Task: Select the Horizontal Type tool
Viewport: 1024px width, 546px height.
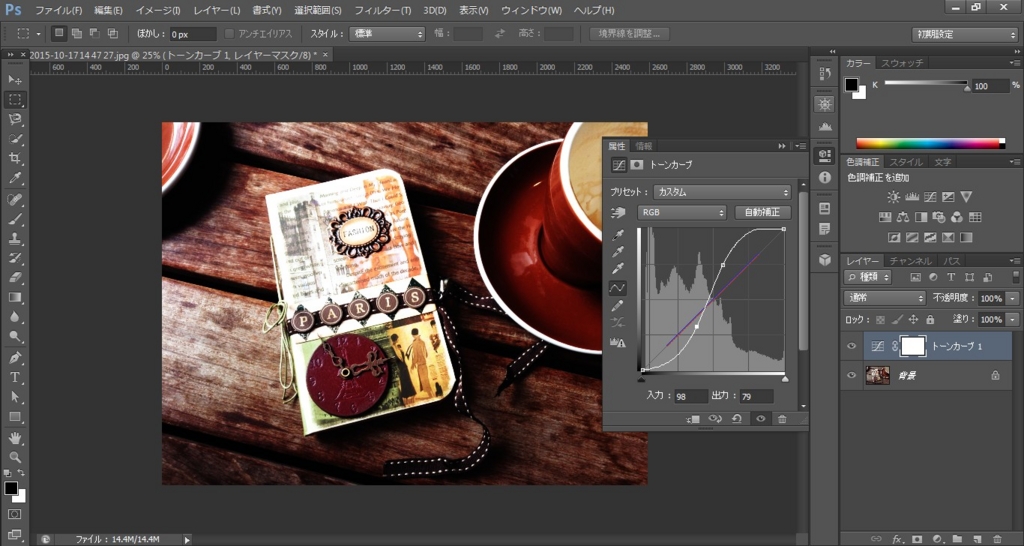Action: (x=14, y=377)
